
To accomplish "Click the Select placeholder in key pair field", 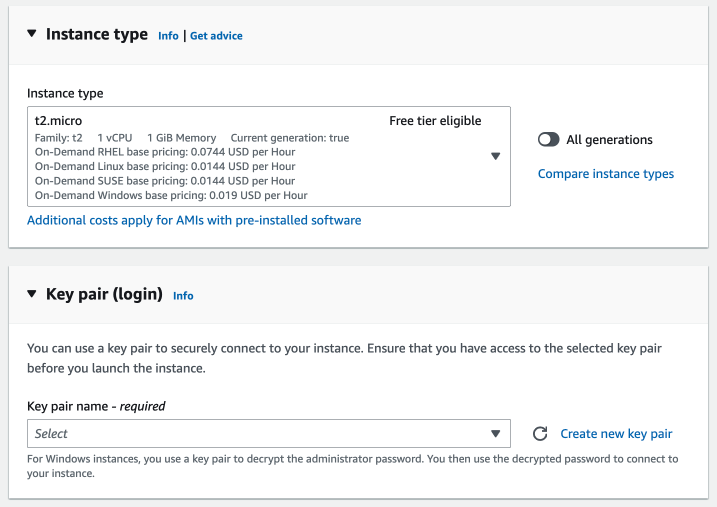I will [x=51, y=434].
